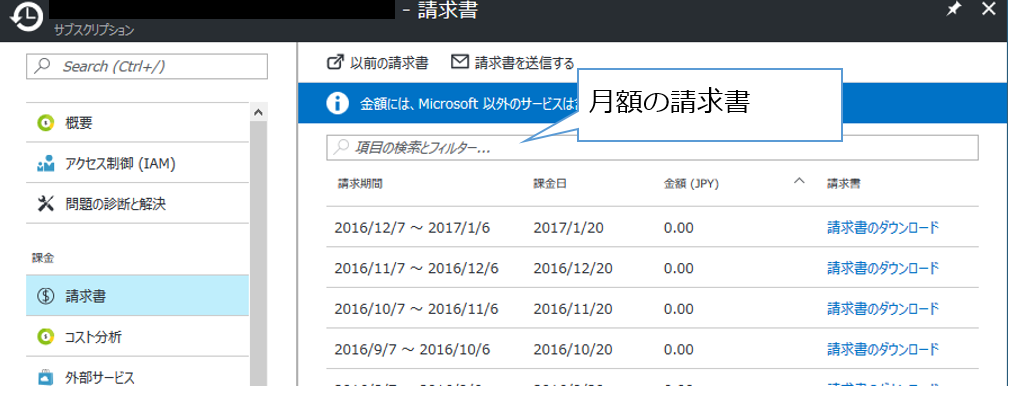Click amount 0.00 in 2016/12/20 row
The height and width of the screenshot is (394, 1010).
678,268
